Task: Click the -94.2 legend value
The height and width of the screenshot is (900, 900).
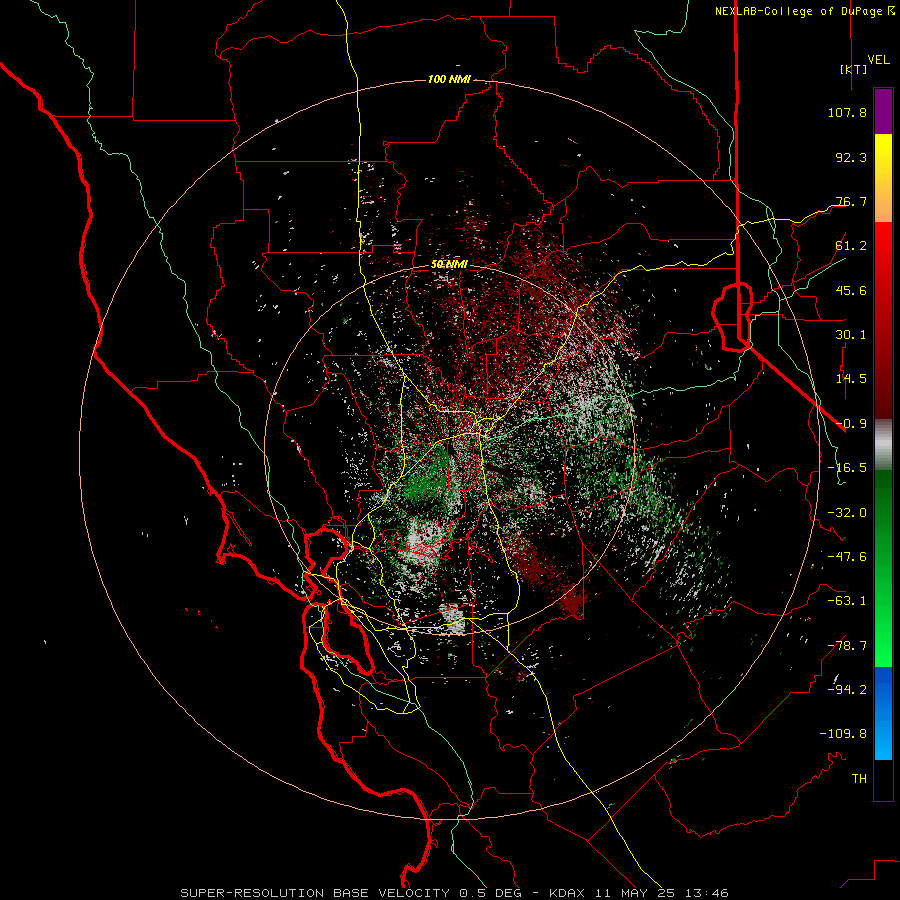Action: click(847, 690)
